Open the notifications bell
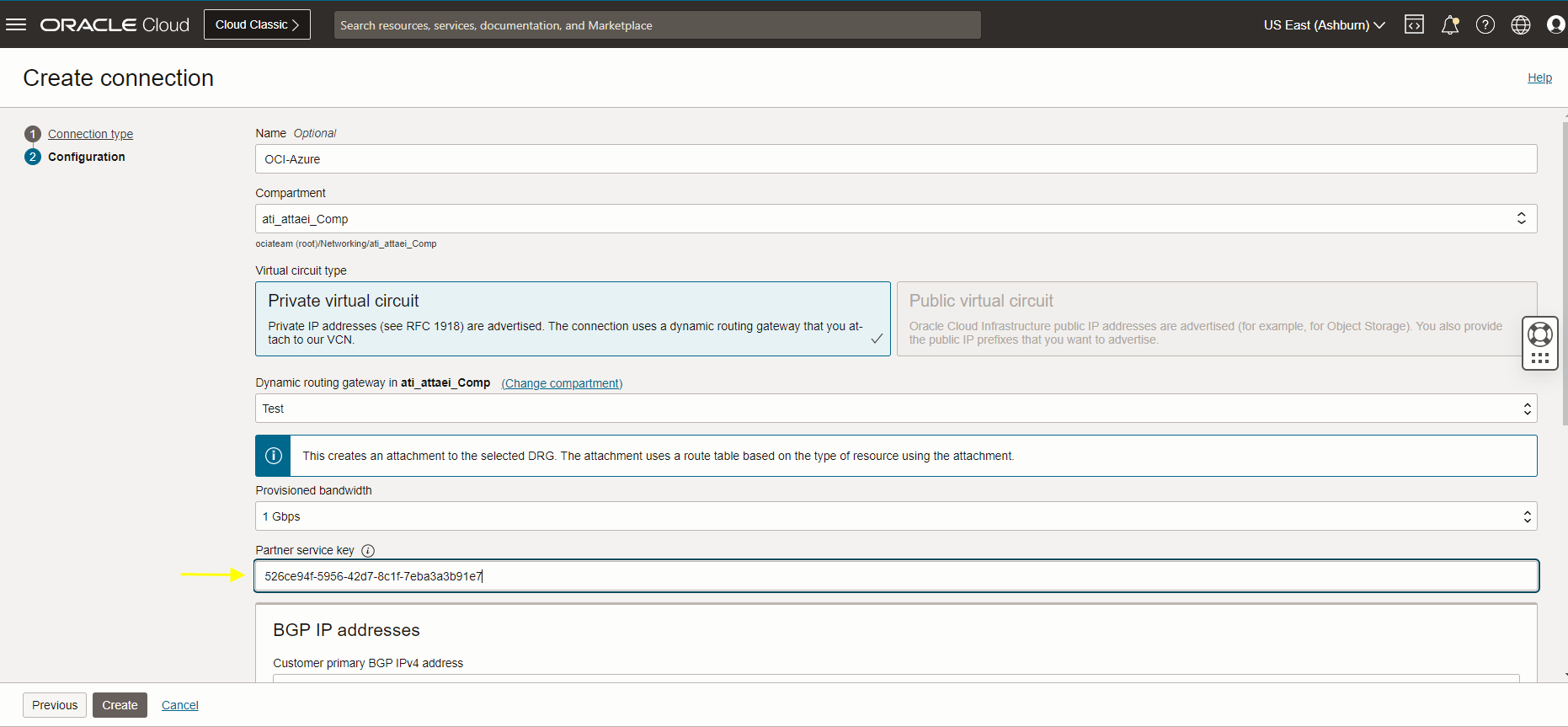Viewport: 1568px width, 727px height. [x=1449, y=24]
